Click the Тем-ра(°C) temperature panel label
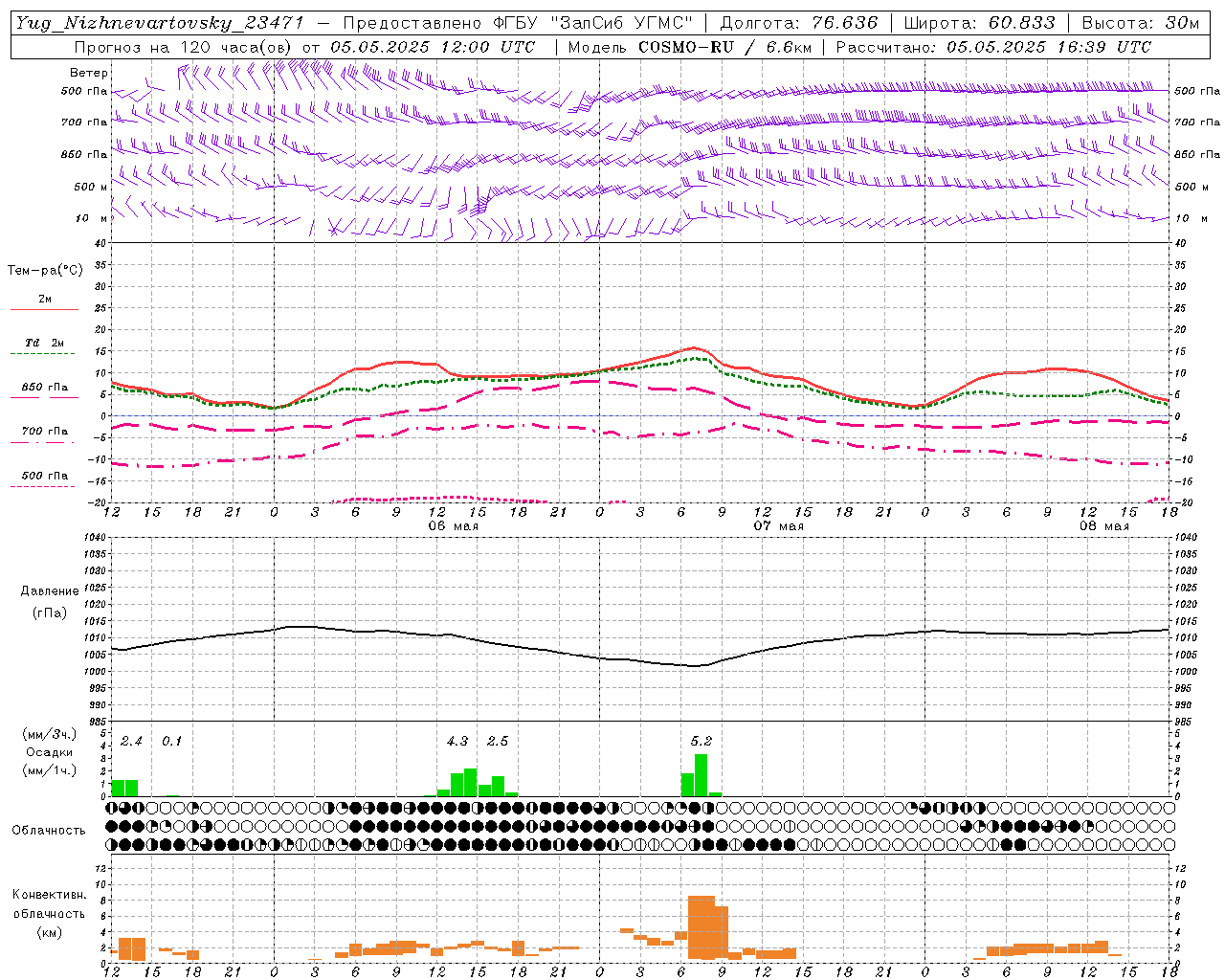1225x980 pixels. tap(45, 271)
